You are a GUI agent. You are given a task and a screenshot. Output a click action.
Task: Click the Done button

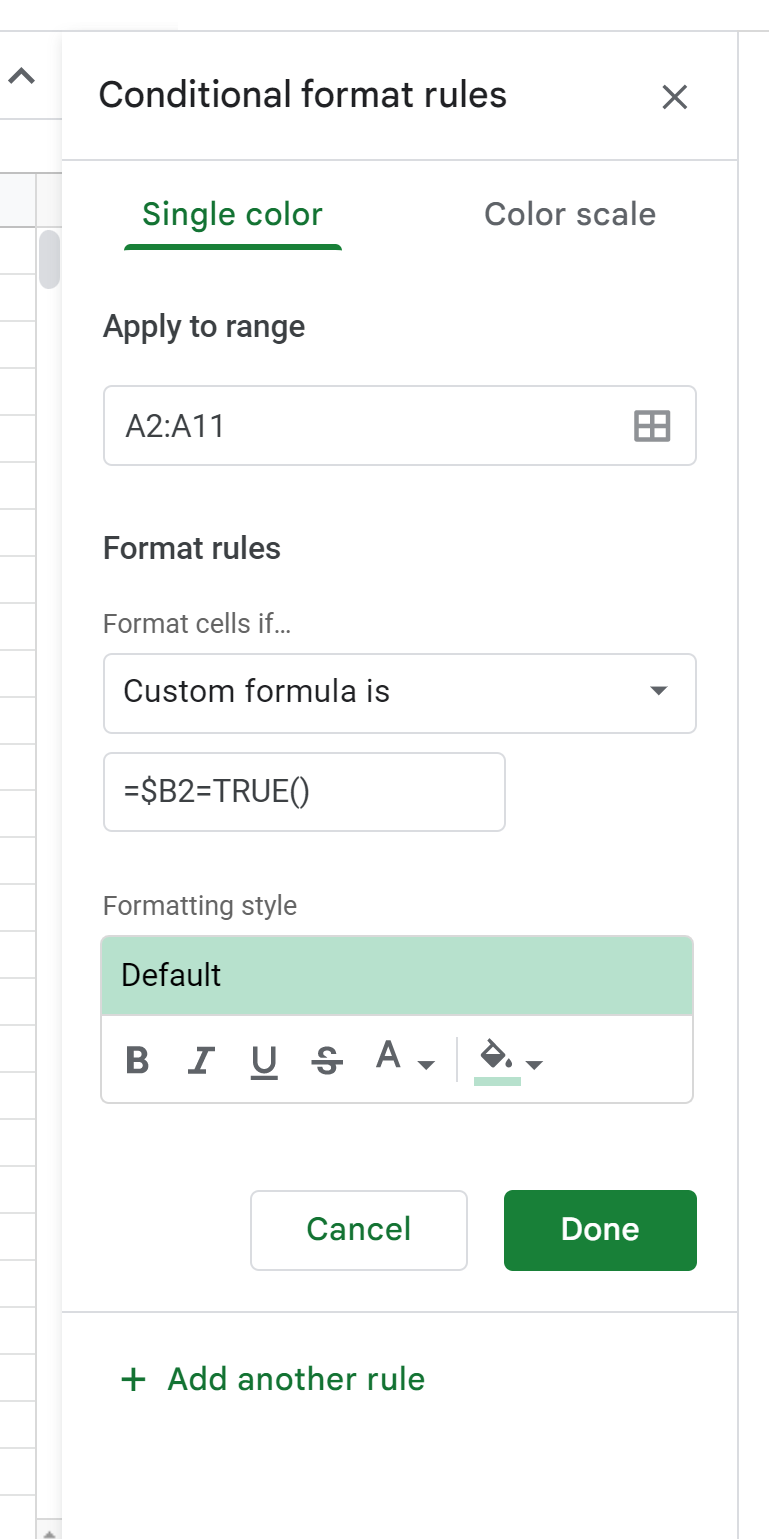pos(600,1230)
